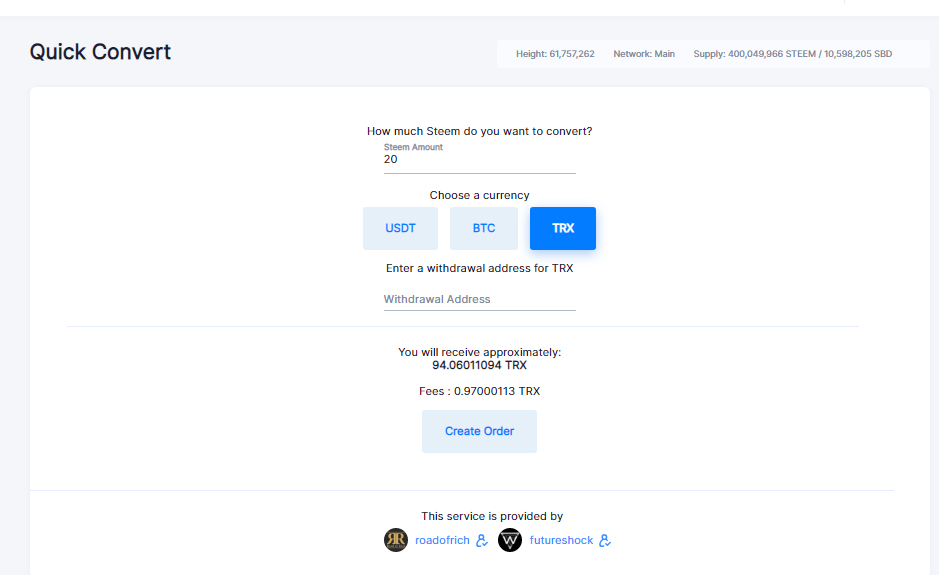This screenshot has width=939, height=575.
Task: Click the roadofrich avatar icon
Action: click(x=396, y=540)
